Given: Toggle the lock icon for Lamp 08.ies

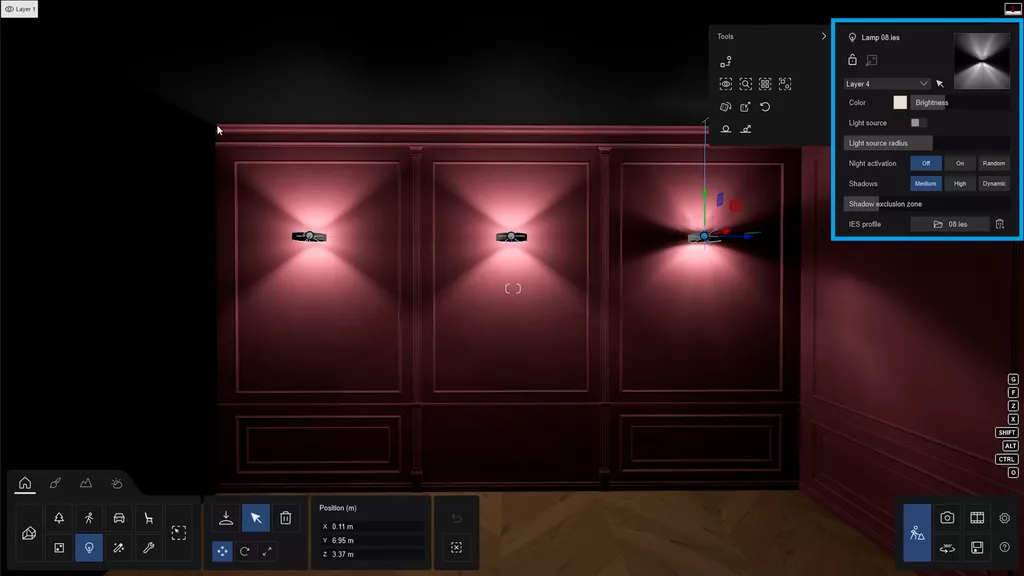Looking at the screenshot, I should point(853,61).
